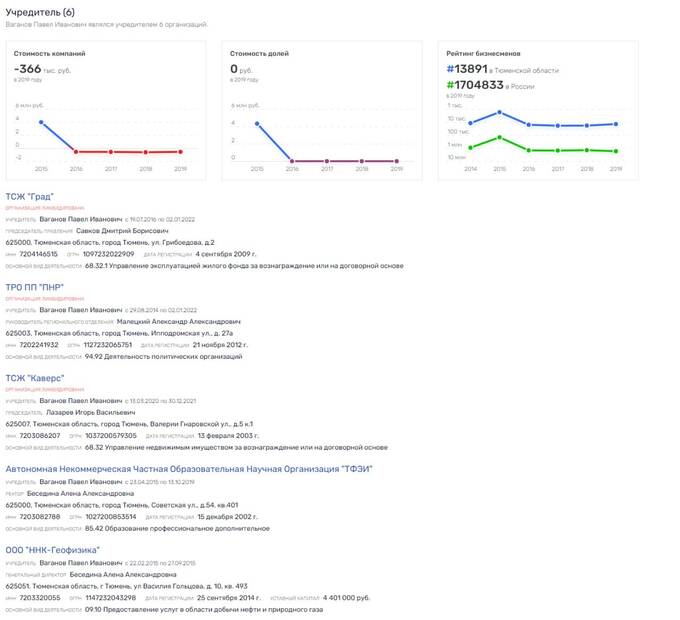Click the 2015 point in Стоимость долей chart
The width and height of the screenshot is (680, 620).
coord(257,124)
